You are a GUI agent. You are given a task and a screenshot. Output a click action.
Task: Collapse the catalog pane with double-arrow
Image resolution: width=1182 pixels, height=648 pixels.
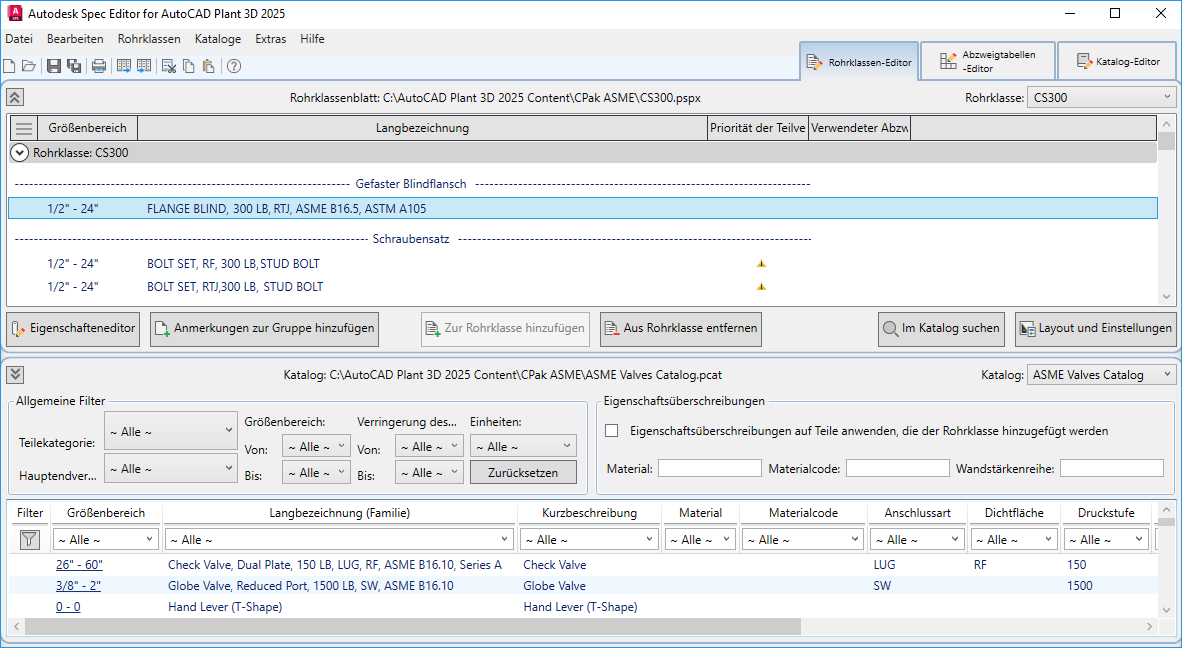point(15,374)
